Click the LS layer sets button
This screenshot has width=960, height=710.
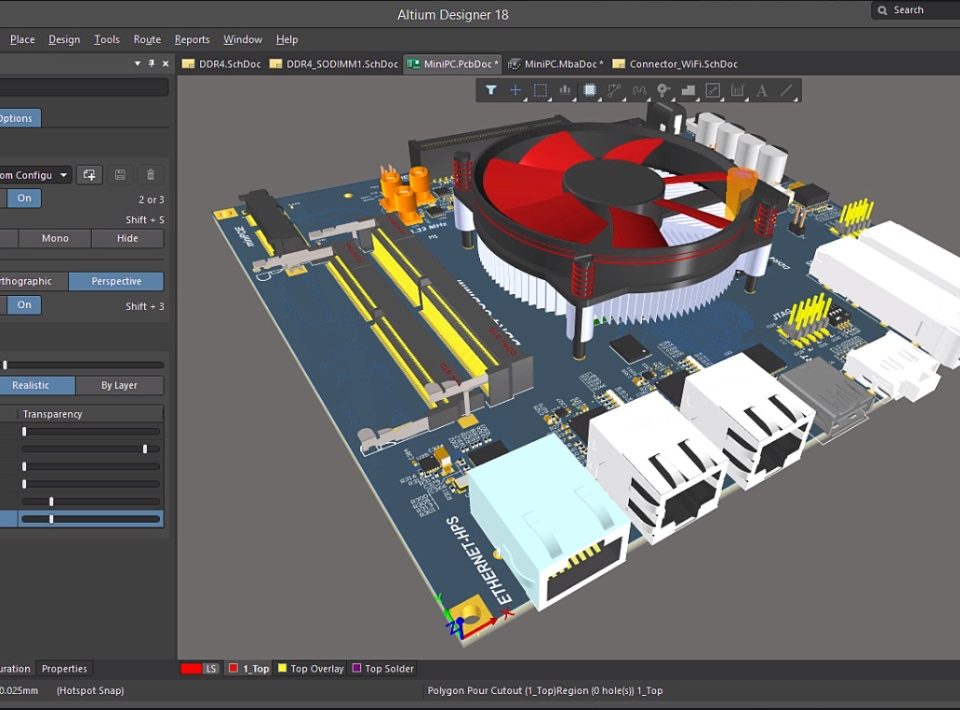tap(211, 668)
